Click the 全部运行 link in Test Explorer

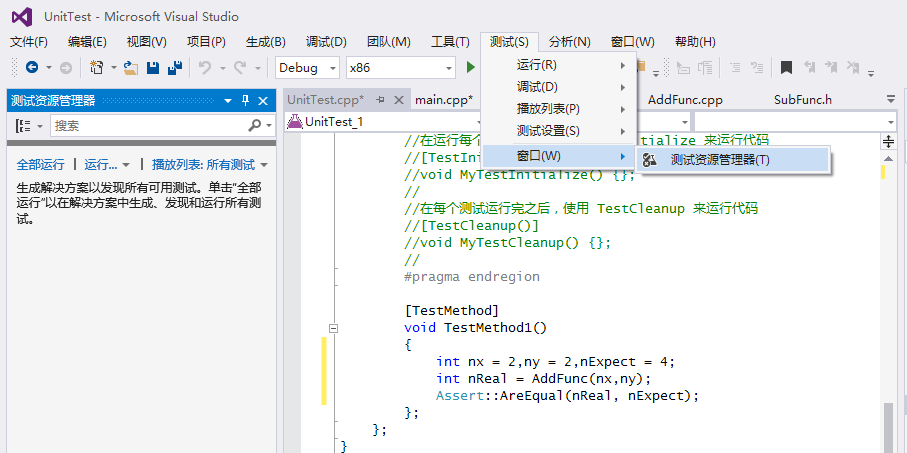click(40, 165)
